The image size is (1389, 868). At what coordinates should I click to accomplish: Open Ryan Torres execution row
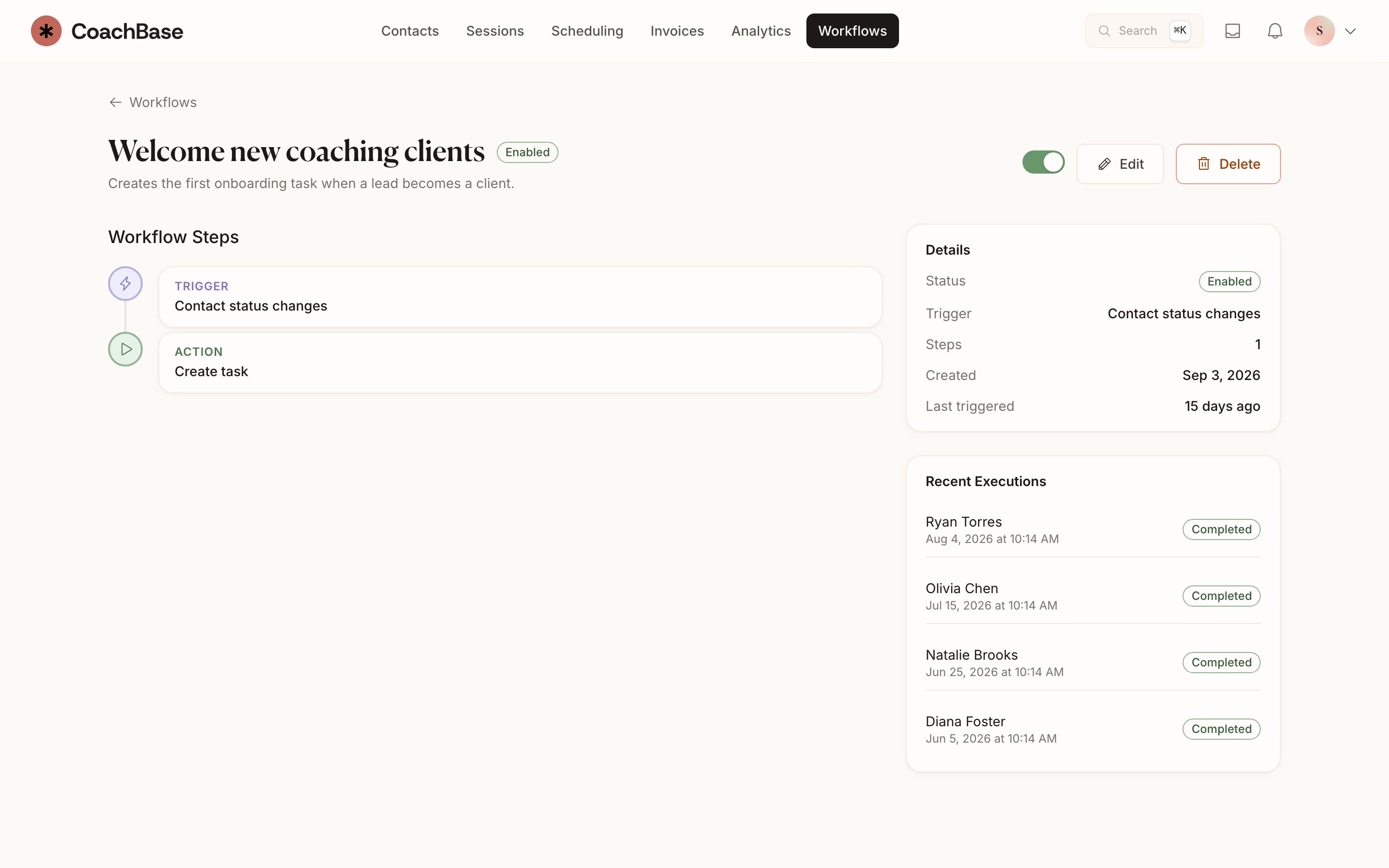coord(1092,529)
